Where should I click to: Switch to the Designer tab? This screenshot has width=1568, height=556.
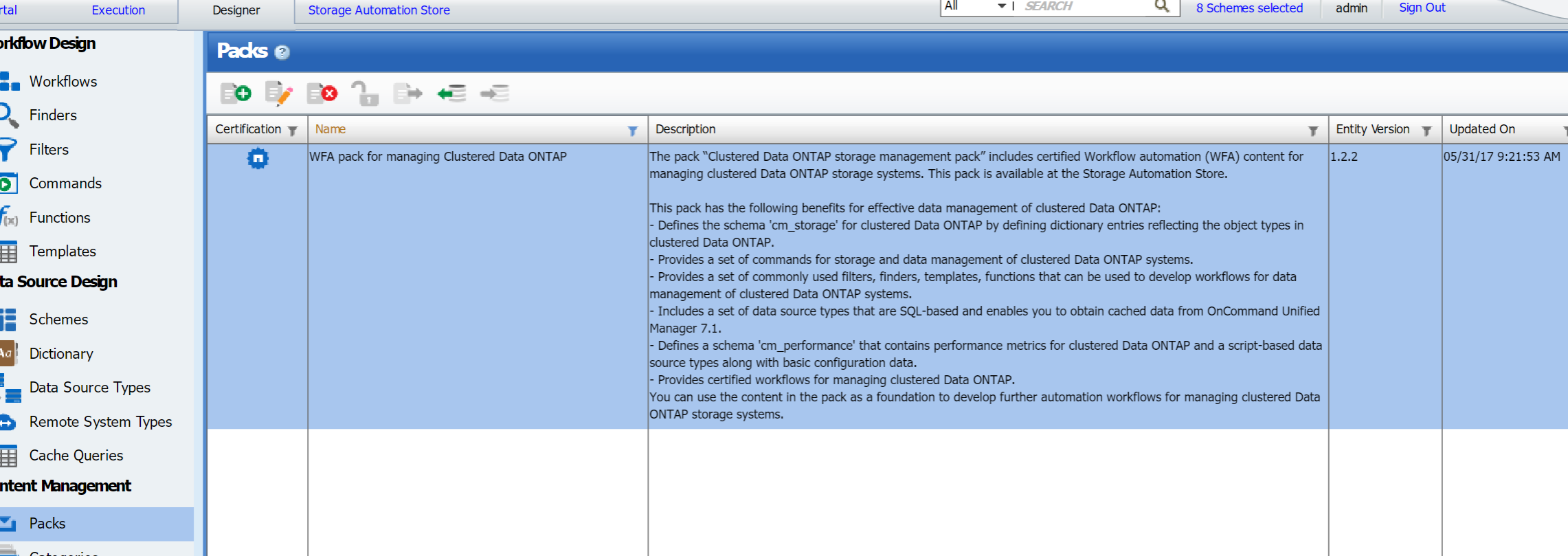236,10
